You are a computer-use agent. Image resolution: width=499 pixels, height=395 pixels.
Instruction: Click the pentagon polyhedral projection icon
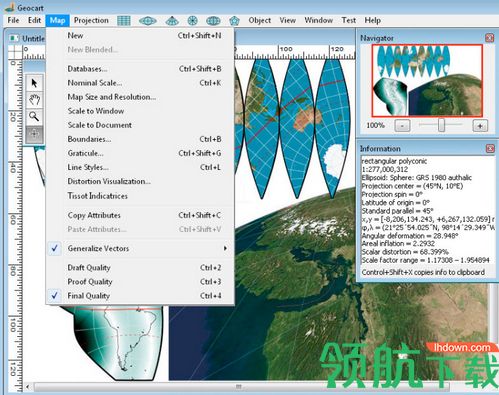[x=234, y=21]
